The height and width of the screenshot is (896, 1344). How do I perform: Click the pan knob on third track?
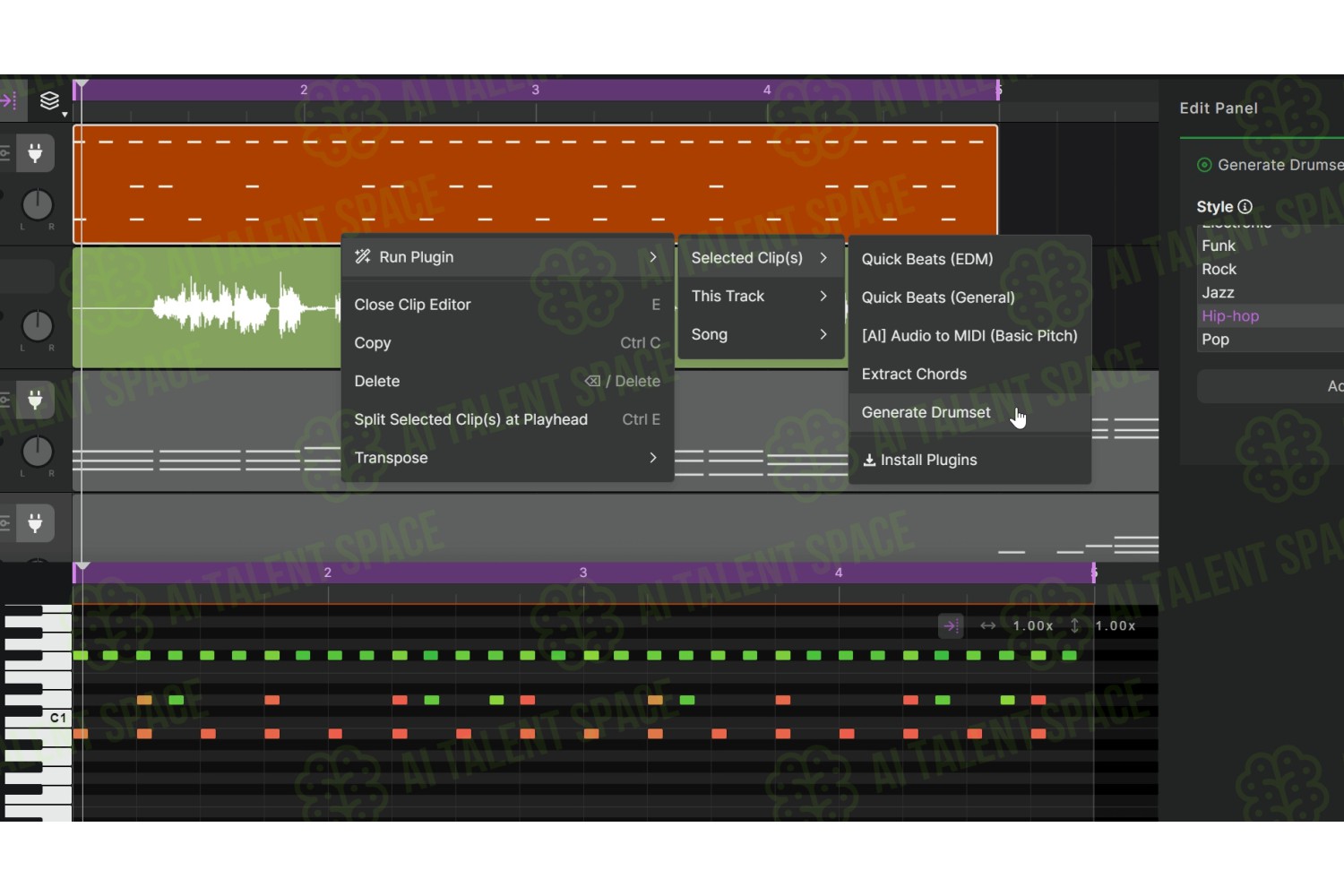pyautogui.click(x=37, y=452)
